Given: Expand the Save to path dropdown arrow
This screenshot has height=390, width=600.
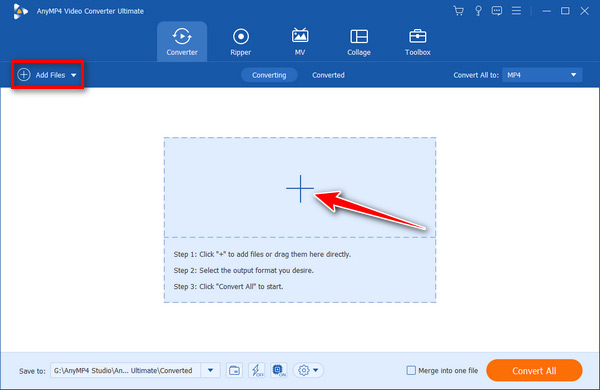Looking at the screenshot, I should (x=210, y=370).
